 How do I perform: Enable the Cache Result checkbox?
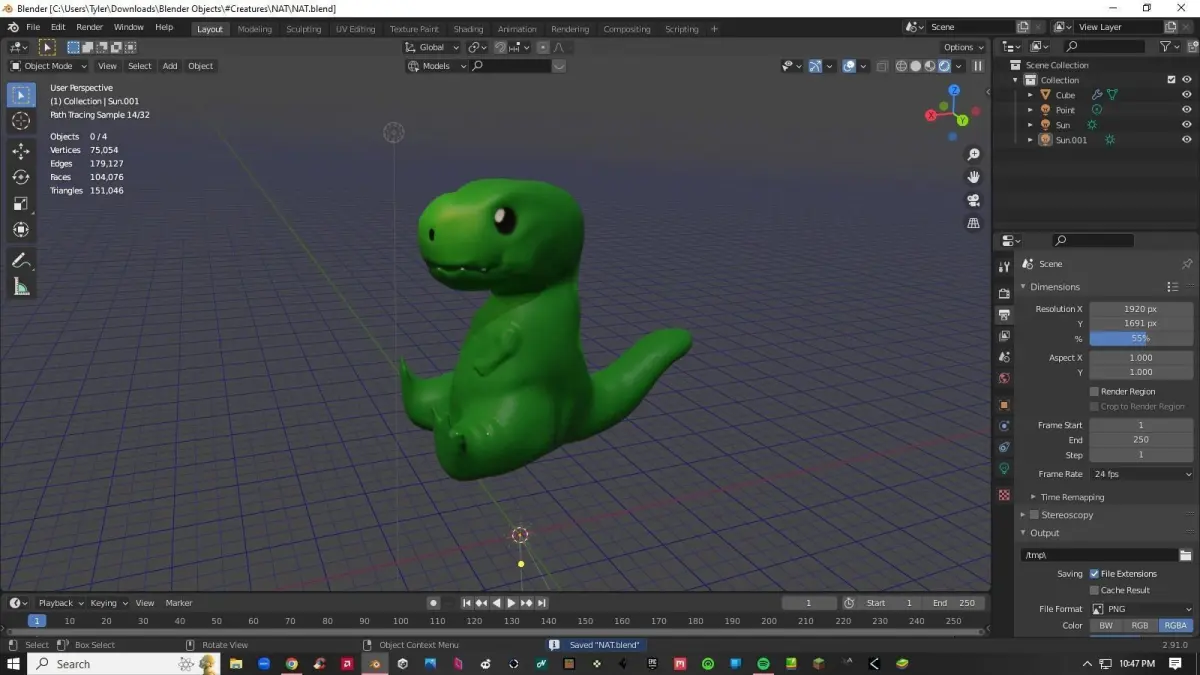pos(1094,590)
